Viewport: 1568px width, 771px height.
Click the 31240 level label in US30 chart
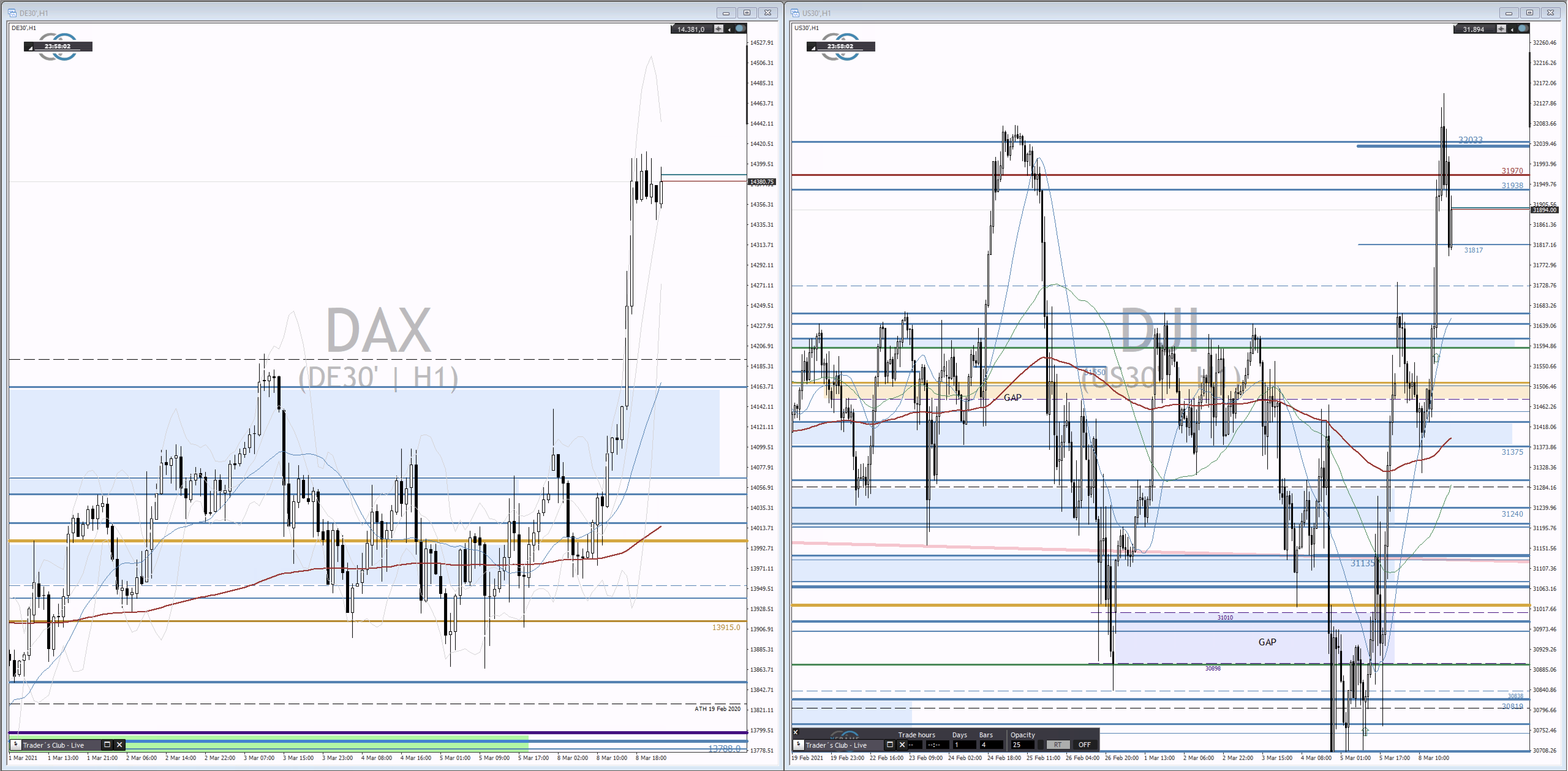click(x=1512, y=514)
